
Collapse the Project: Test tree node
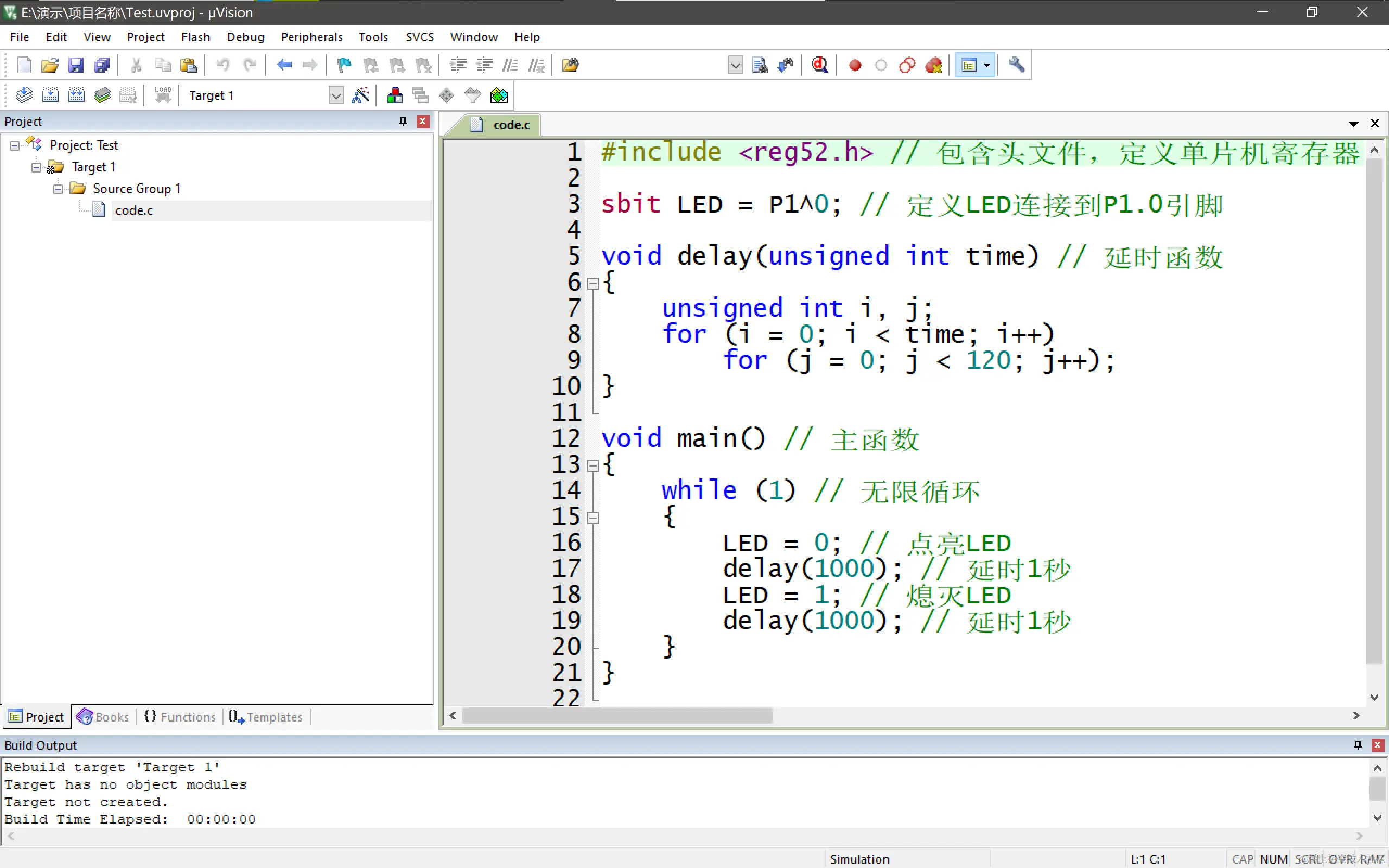pos(14,146)
